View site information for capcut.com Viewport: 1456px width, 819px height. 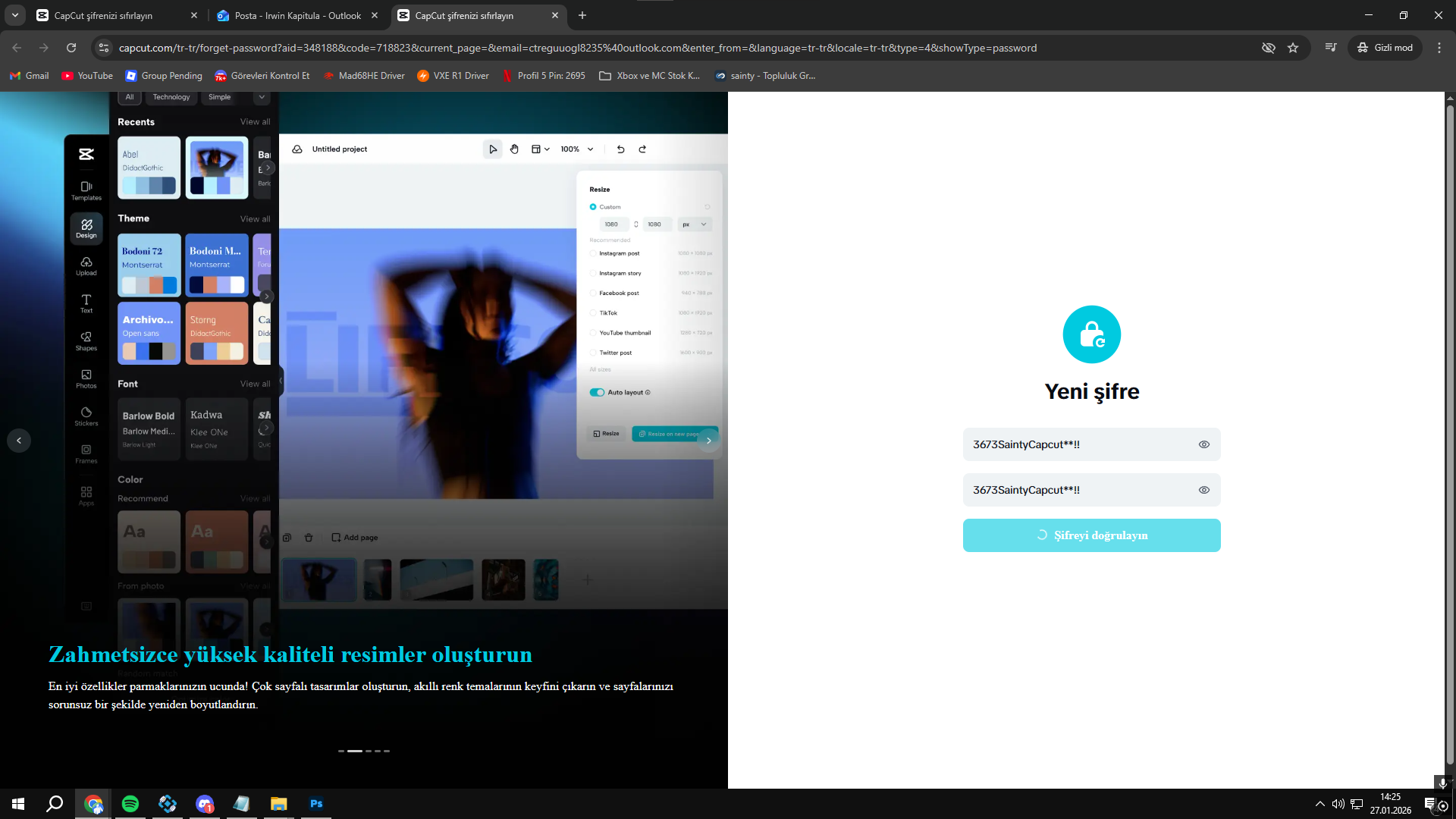point(105,48)
